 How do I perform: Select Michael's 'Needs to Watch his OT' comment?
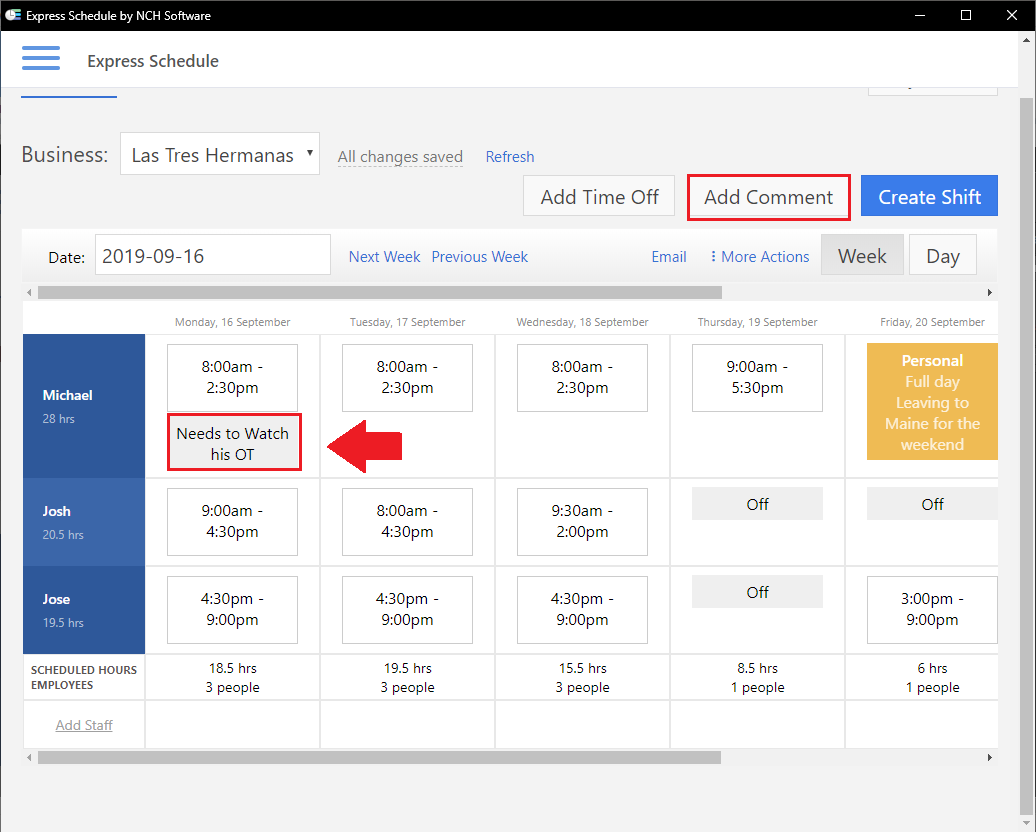pyautogui.click(x=233, y=441)
